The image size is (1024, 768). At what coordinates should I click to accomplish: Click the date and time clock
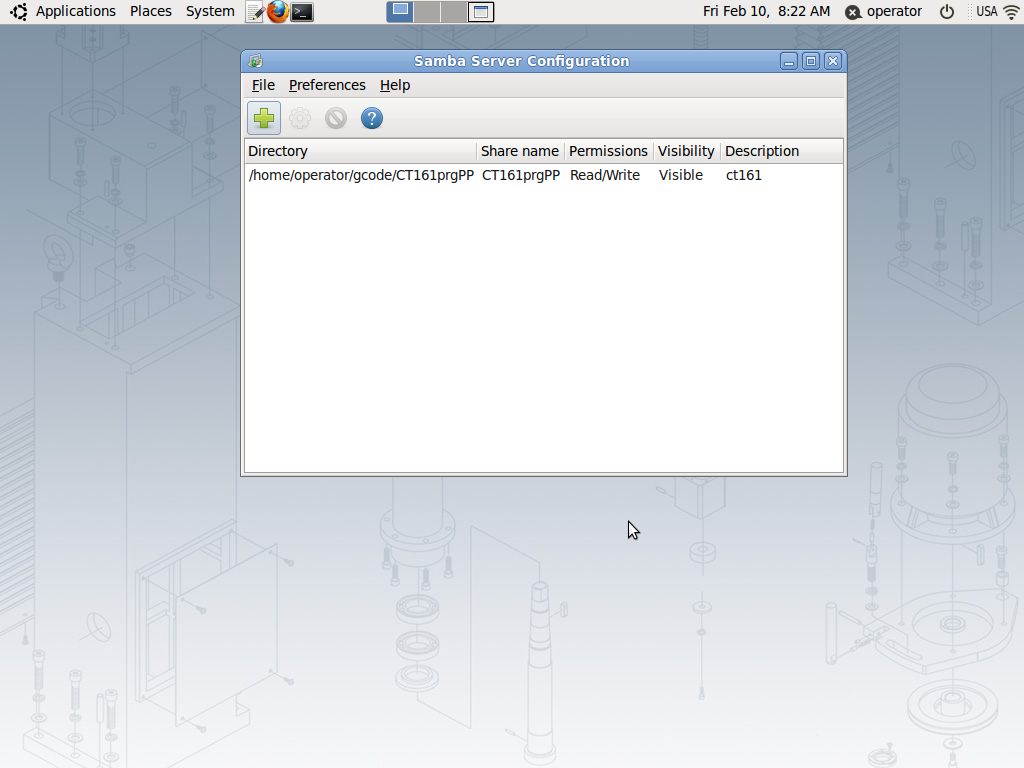click(x=766, y=11)
